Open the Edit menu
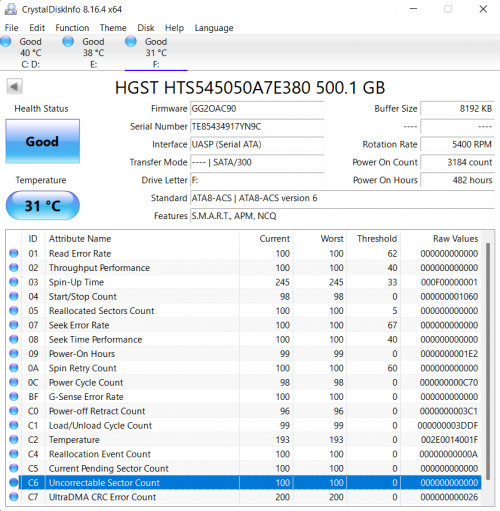 (x=37, y=28)
